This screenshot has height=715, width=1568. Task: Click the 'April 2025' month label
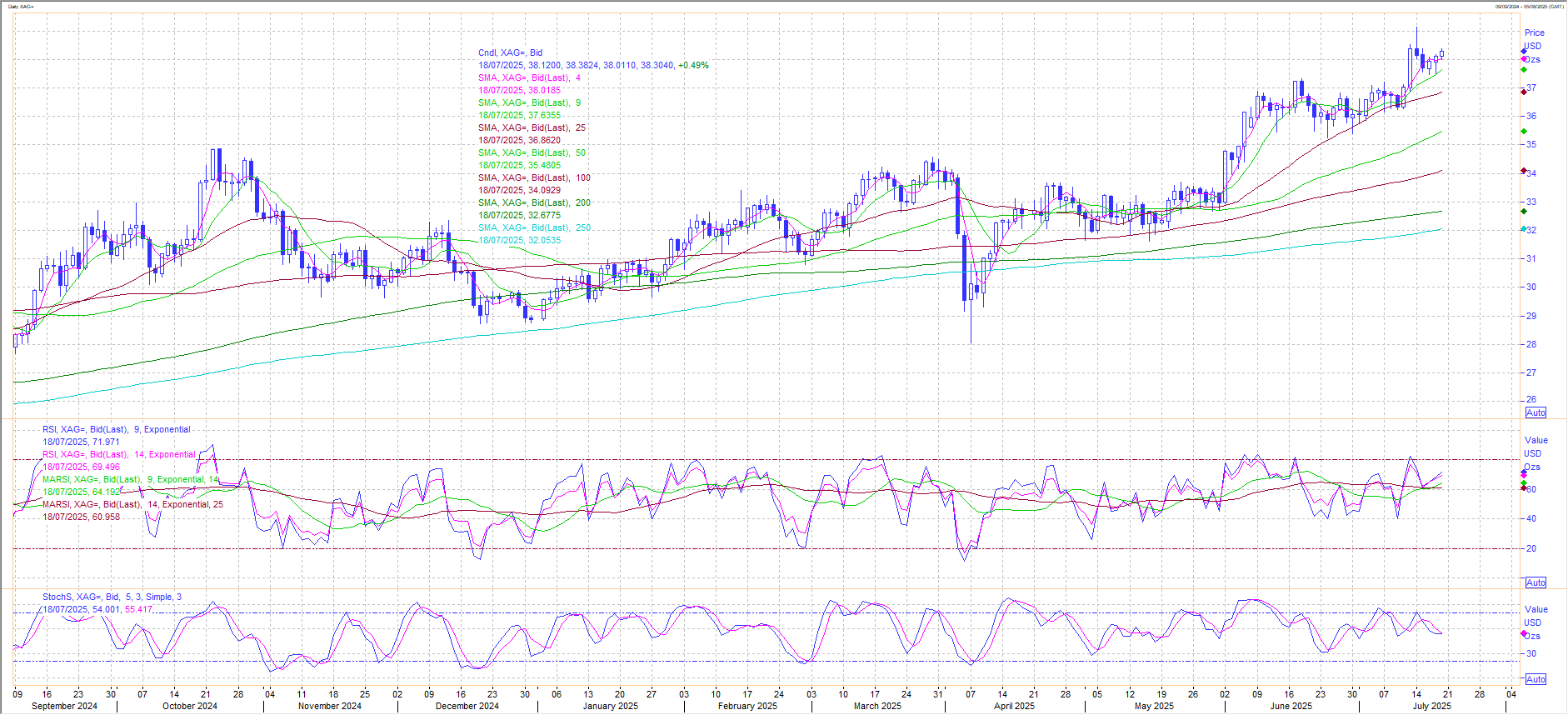(1014, 706)
